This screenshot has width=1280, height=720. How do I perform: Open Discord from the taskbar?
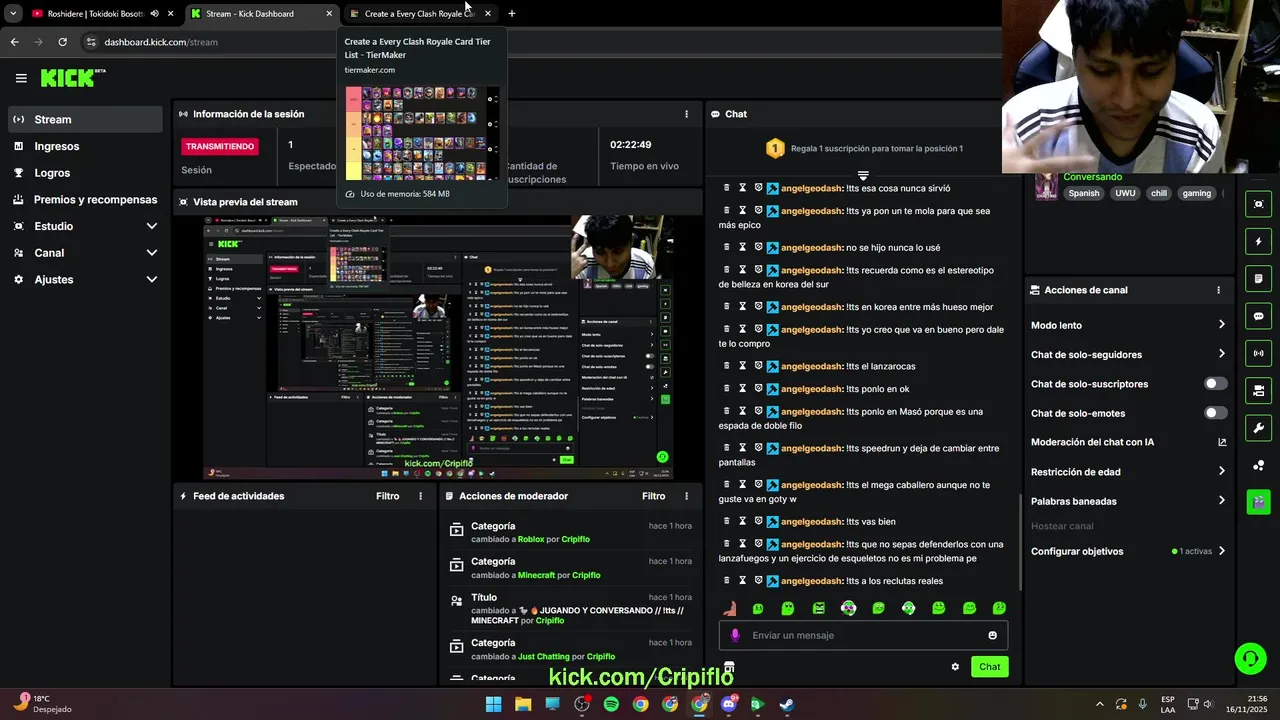(728, 704)
